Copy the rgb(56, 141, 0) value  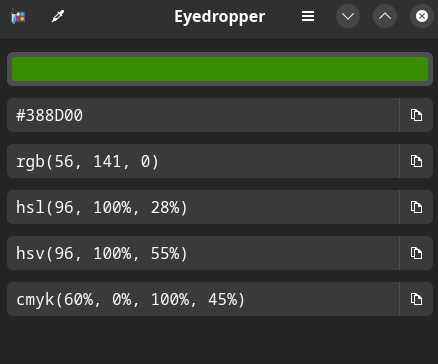coord(416,161)
